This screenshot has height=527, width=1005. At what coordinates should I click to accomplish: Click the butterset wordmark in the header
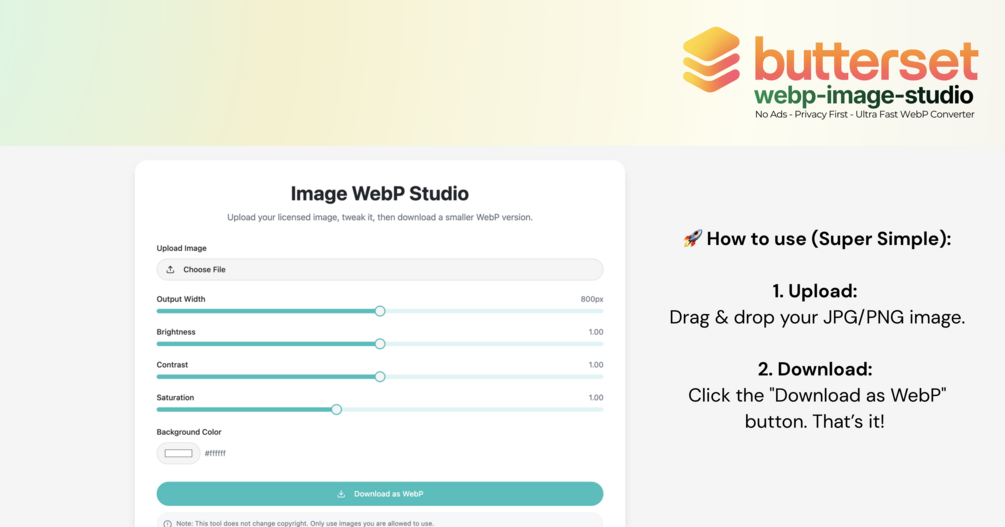click(866, 60)
